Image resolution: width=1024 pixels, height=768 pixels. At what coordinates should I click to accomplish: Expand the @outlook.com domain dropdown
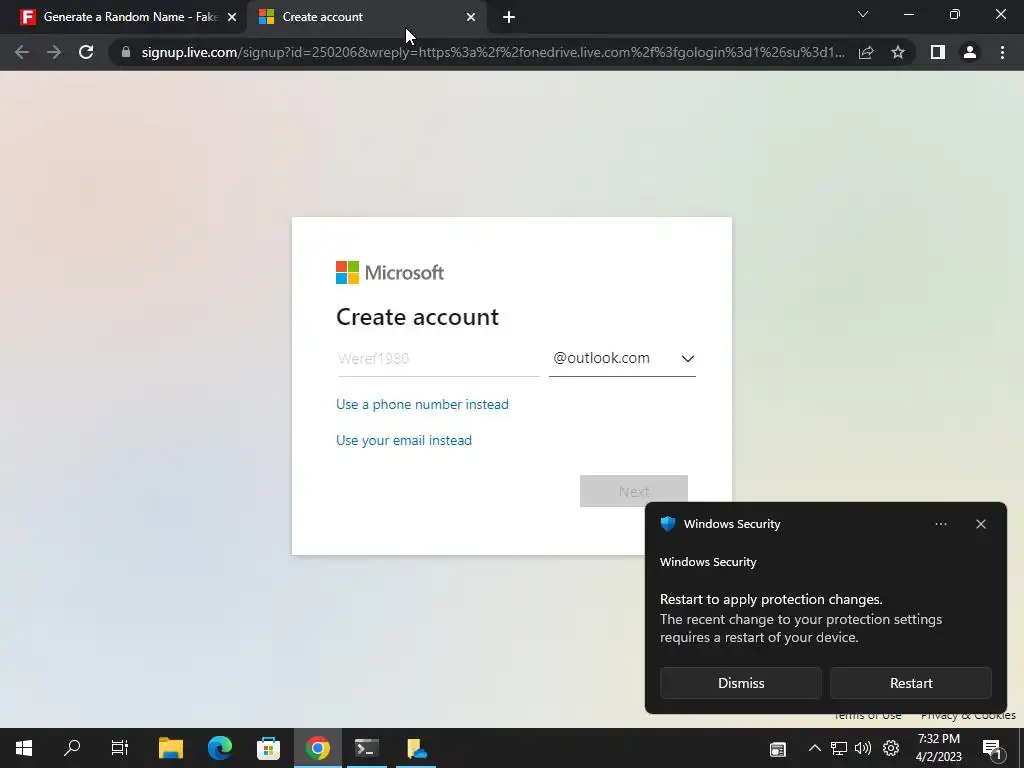click(622, 359)
